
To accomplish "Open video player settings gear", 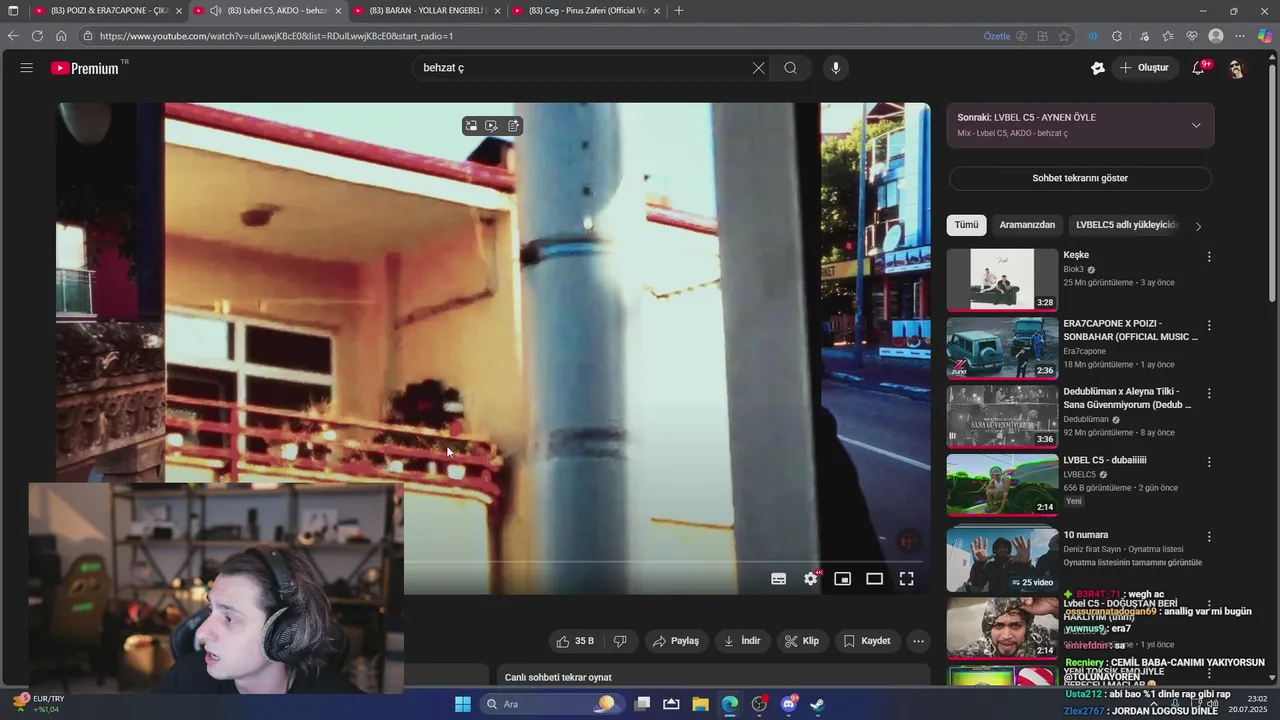I will [811, 579].
